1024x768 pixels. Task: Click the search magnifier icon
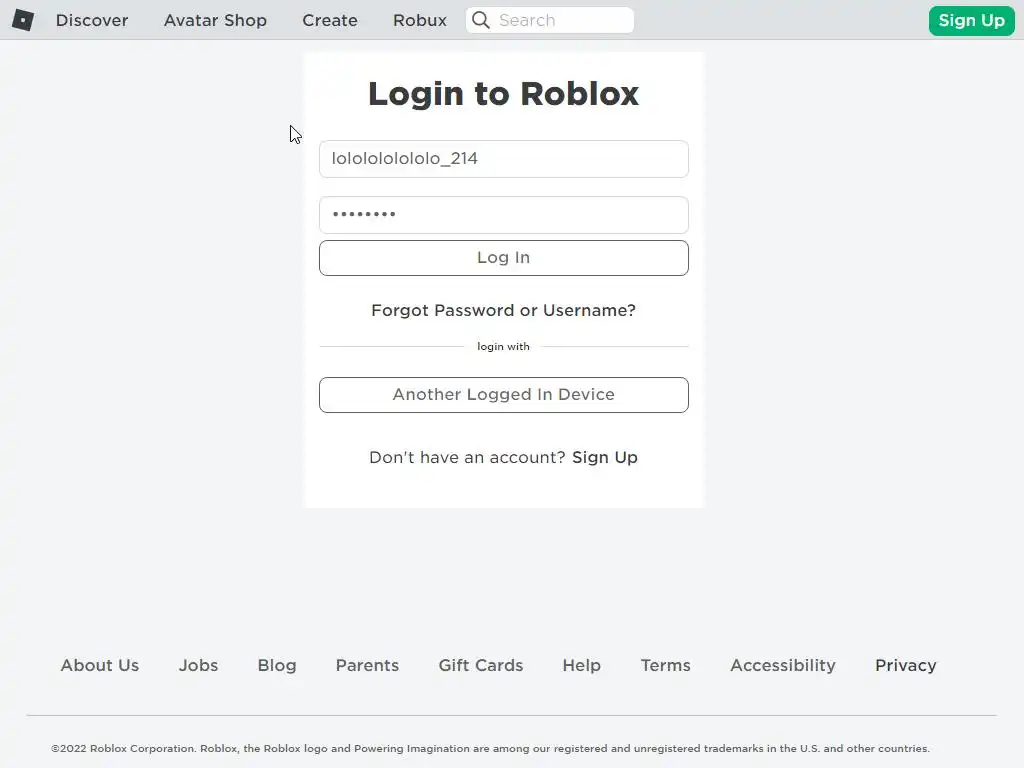[481, 20]
